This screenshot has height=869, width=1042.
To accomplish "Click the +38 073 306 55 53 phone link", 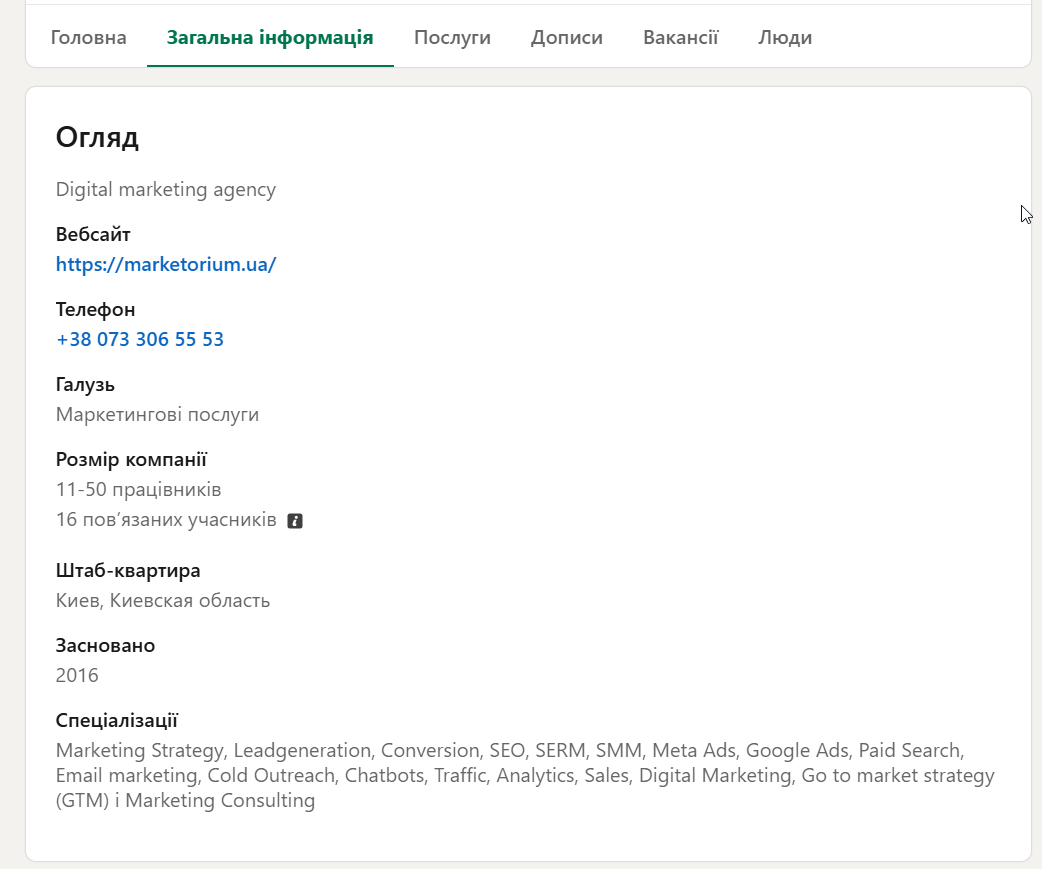I will [140, 340].
